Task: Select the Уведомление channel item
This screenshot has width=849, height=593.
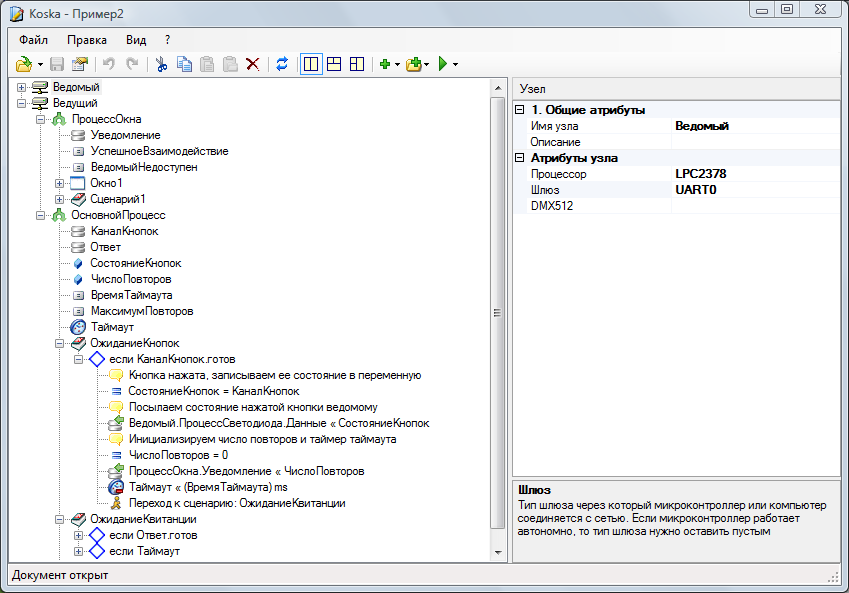Action: tap(125, 135)
